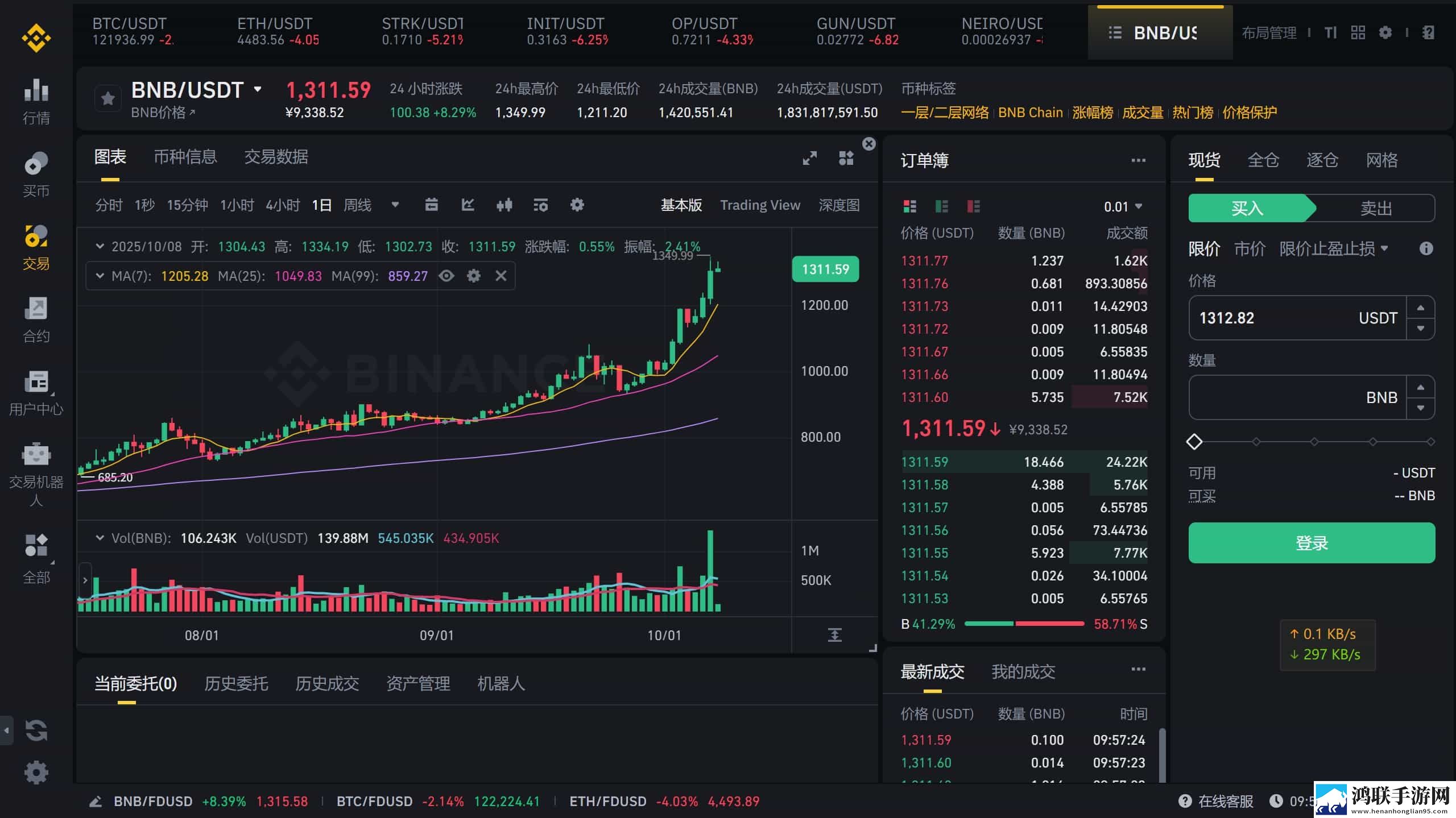This screenshot has width=1456, height=818.
Task: Open 我的成交 my trades tab
Action: click(x=1023, y=672)
